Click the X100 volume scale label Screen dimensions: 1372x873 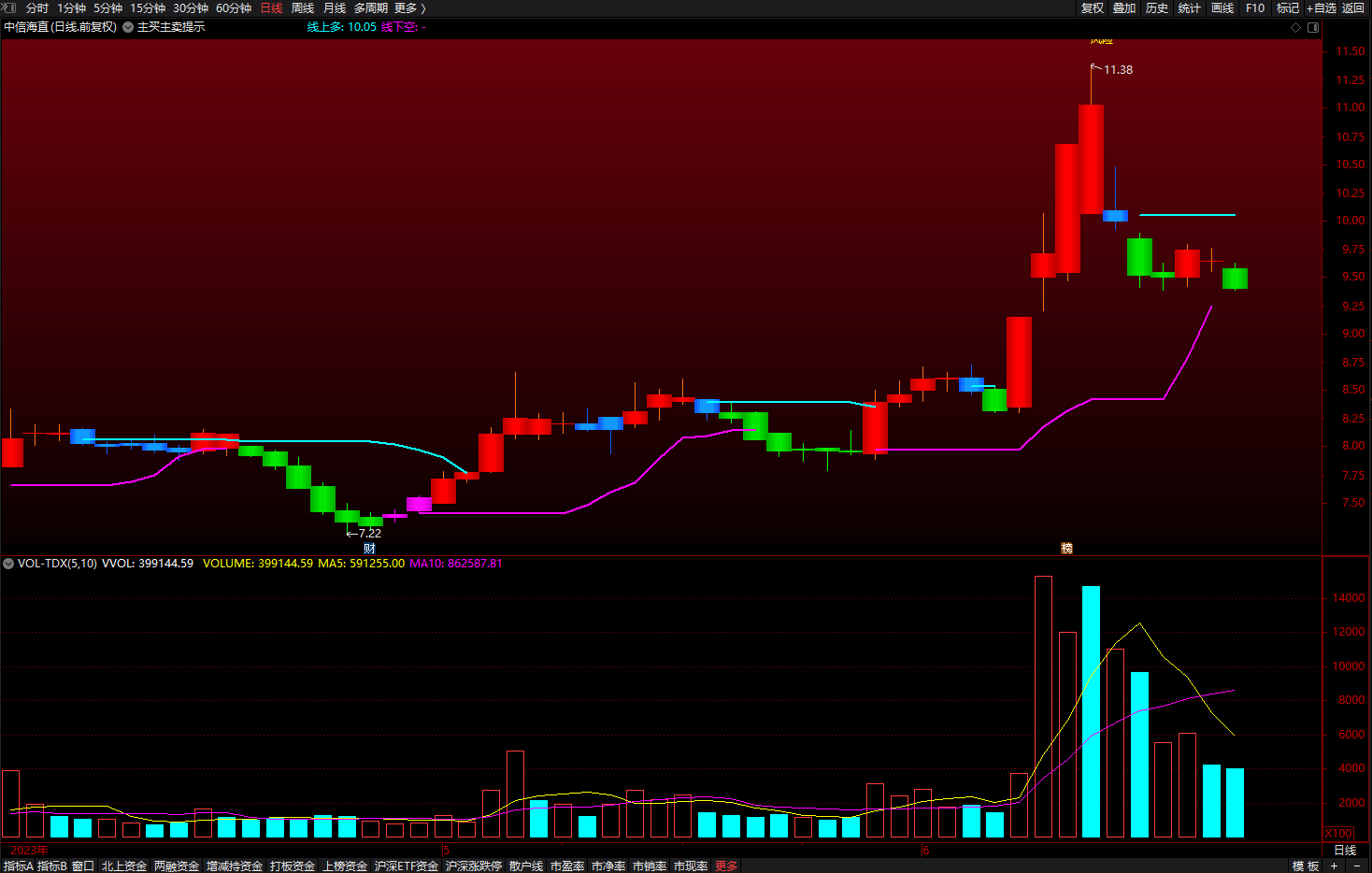(1339, 834)
